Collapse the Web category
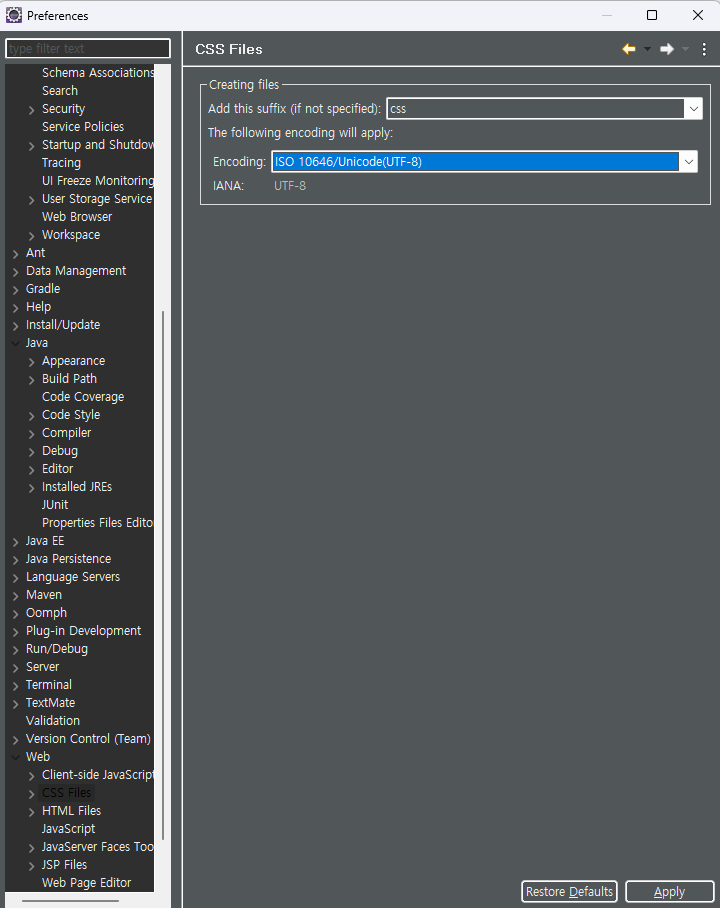Screen dimensions: 720x908 (x=16, y=757)
